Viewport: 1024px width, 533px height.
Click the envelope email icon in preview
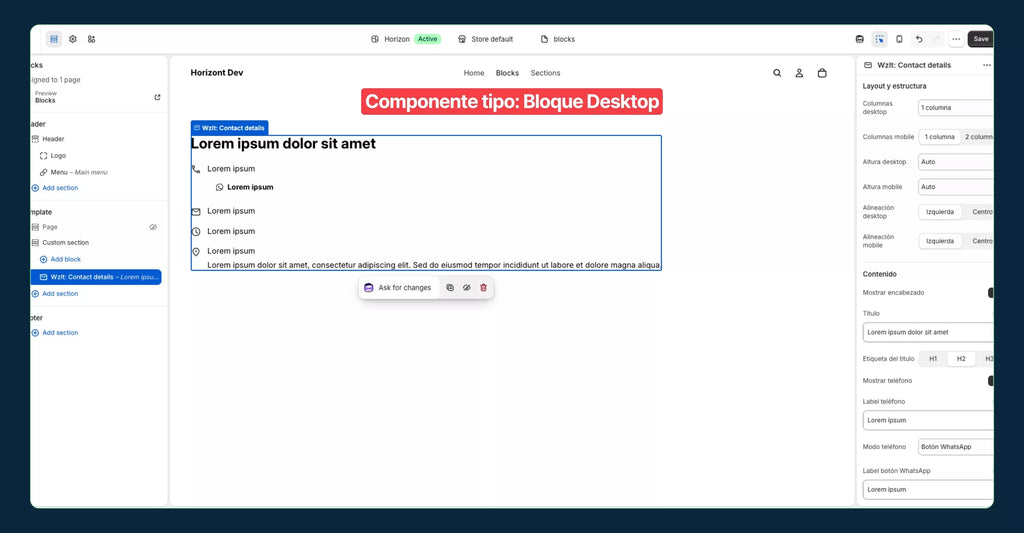click(196, 212)
